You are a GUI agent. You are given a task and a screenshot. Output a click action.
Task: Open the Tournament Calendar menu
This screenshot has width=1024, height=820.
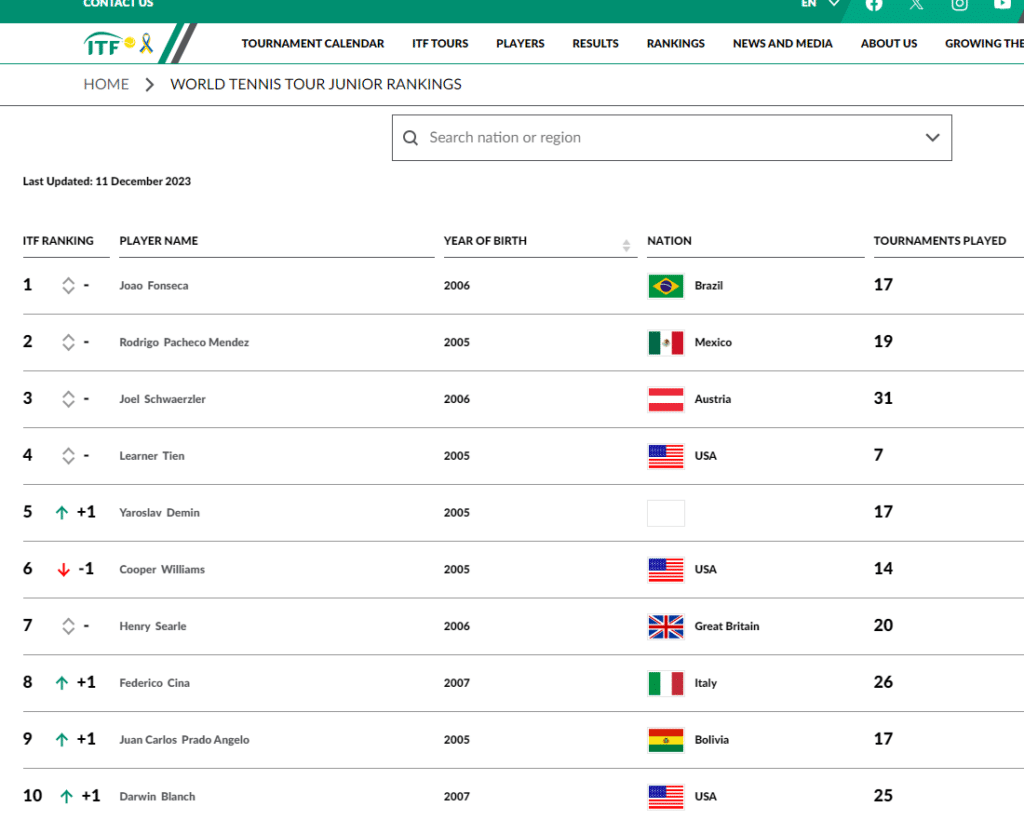[312, 44]
